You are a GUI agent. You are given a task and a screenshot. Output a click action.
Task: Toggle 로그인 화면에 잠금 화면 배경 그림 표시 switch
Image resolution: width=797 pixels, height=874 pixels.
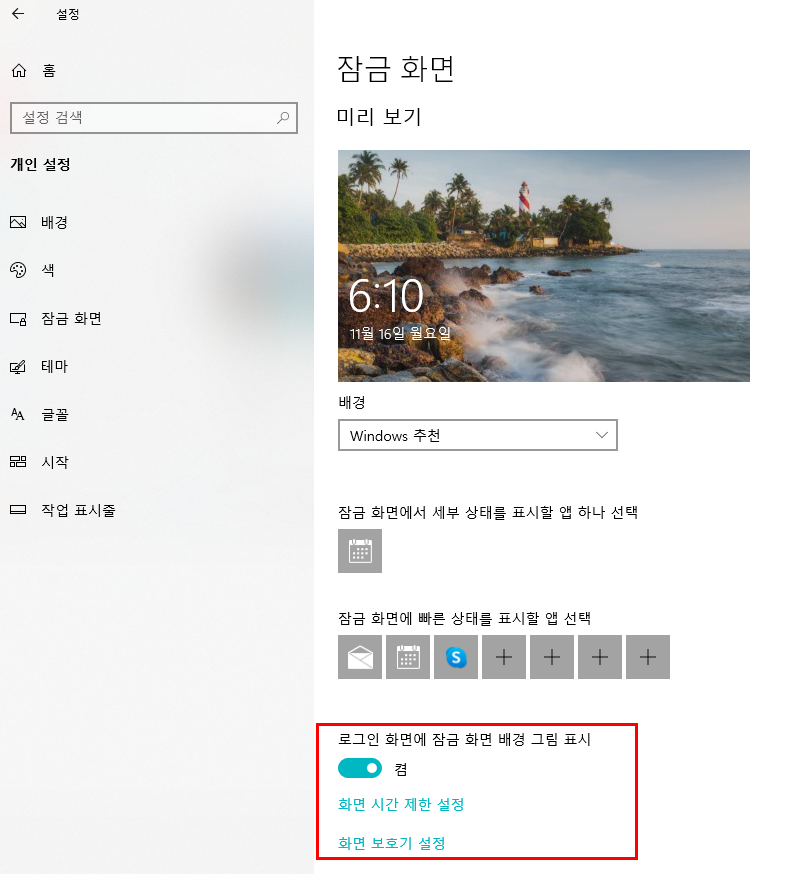pyautogui.click(x=360, y=768)
